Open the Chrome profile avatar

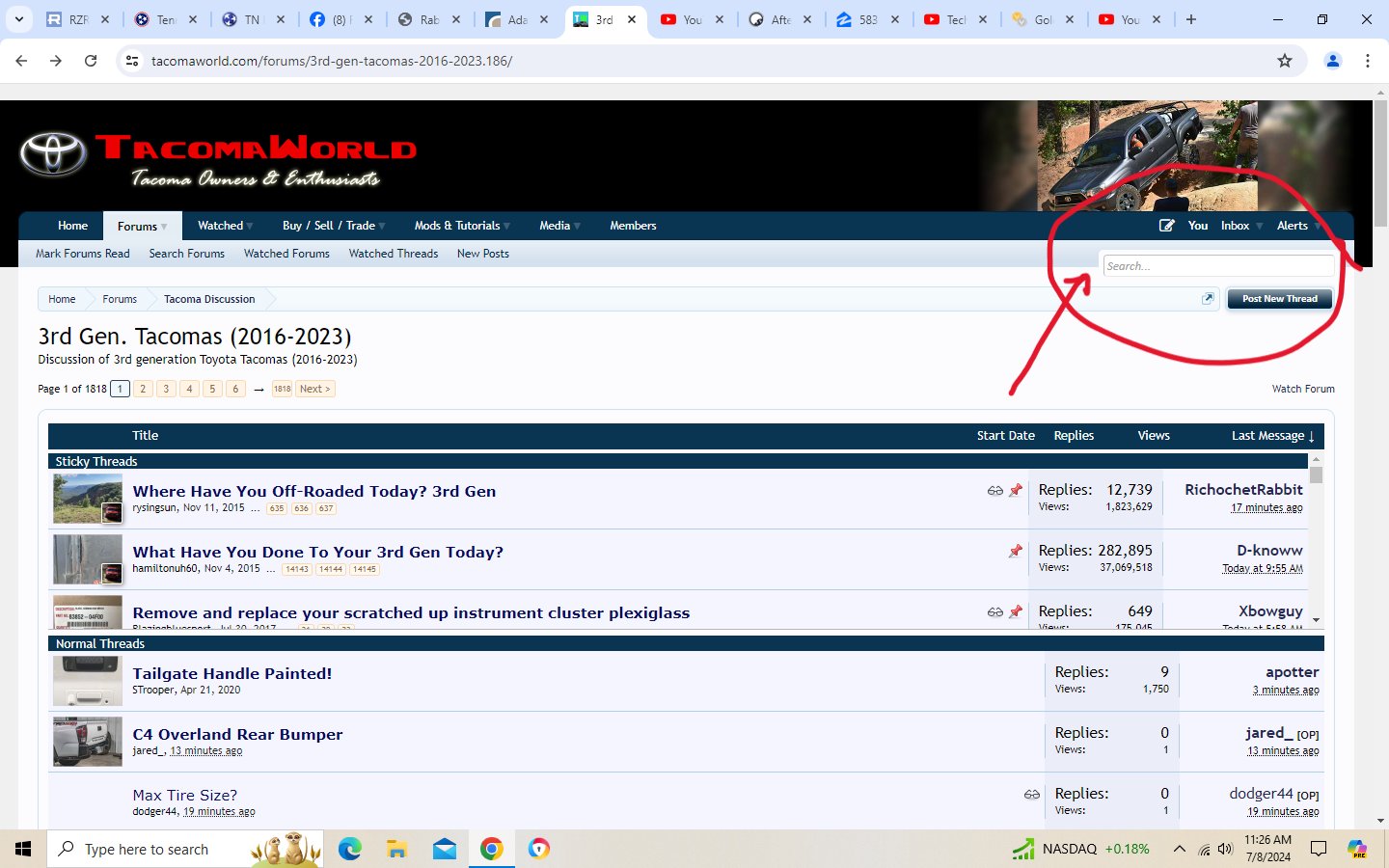[1333, 61]
